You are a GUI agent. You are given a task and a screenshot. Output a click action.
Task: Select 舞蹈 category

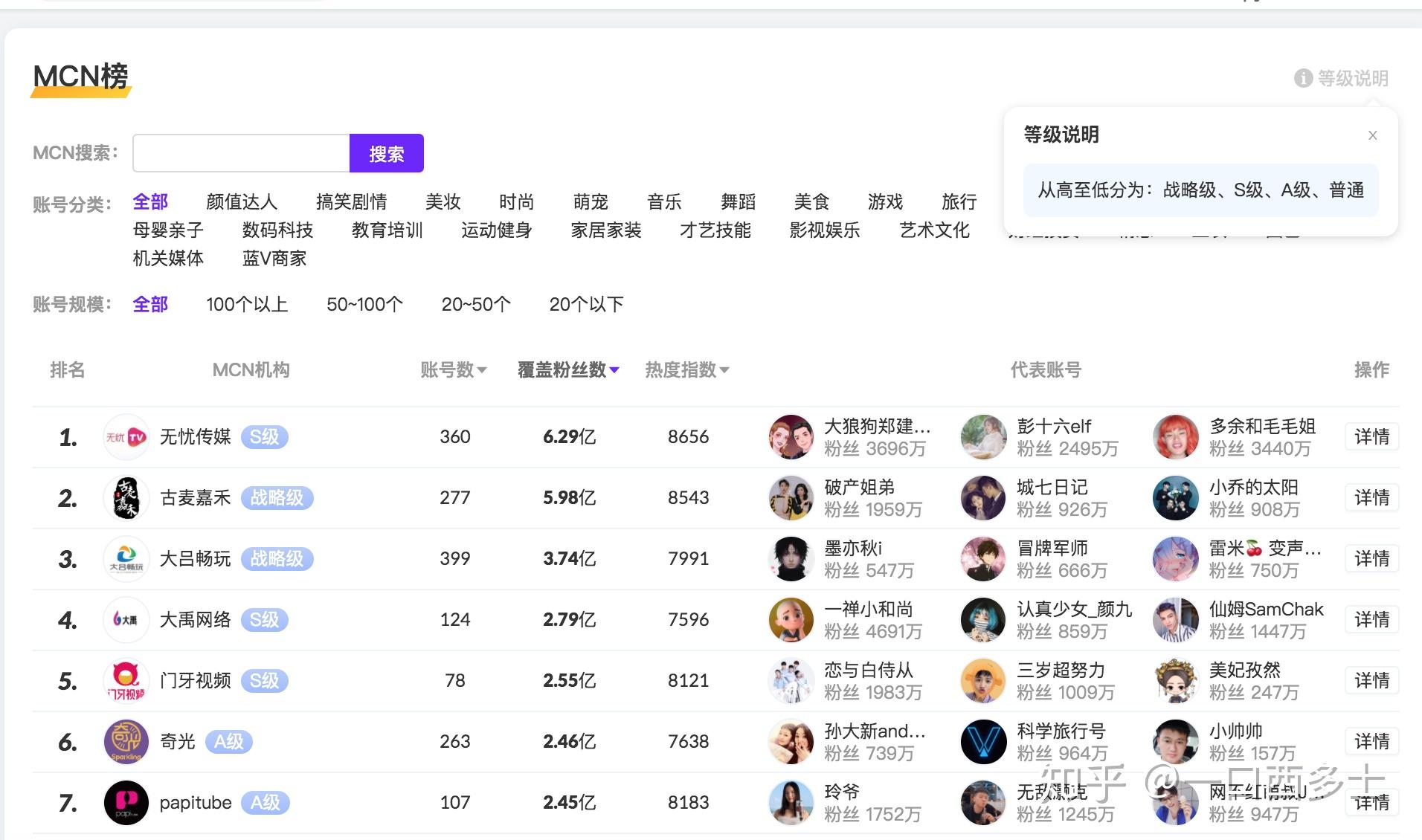(738, 201)
